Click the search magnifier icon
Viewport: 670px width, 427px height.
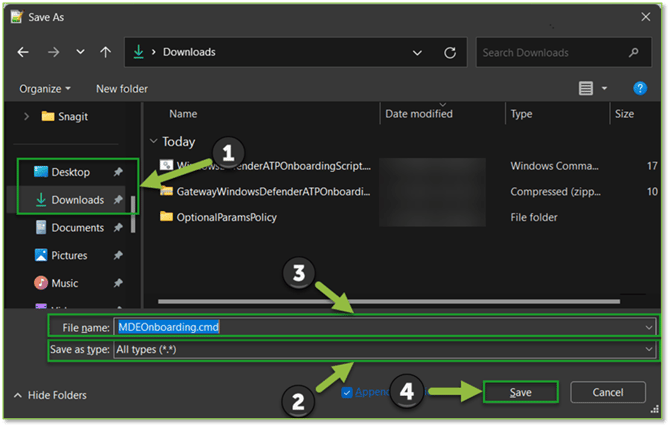634,52
